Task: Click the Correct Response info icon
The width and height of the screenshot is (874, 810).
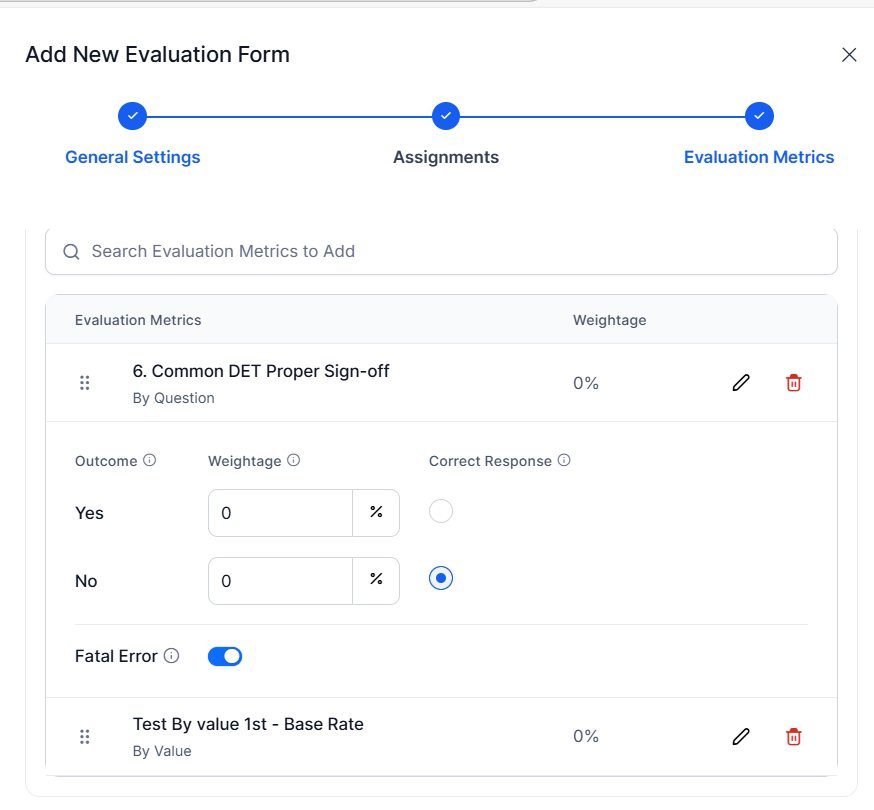Action: [564, 461]
